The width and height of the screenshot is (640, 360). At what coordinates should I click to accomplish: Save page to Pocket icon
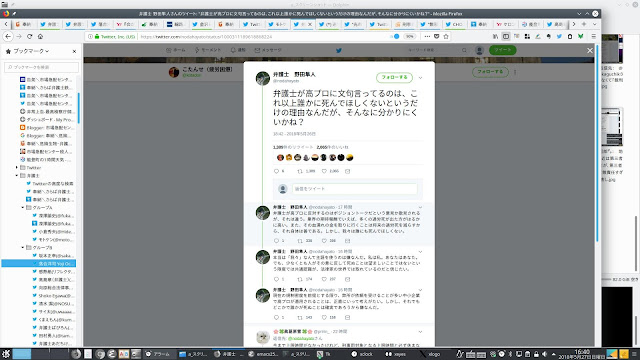(x=436, y=36)
